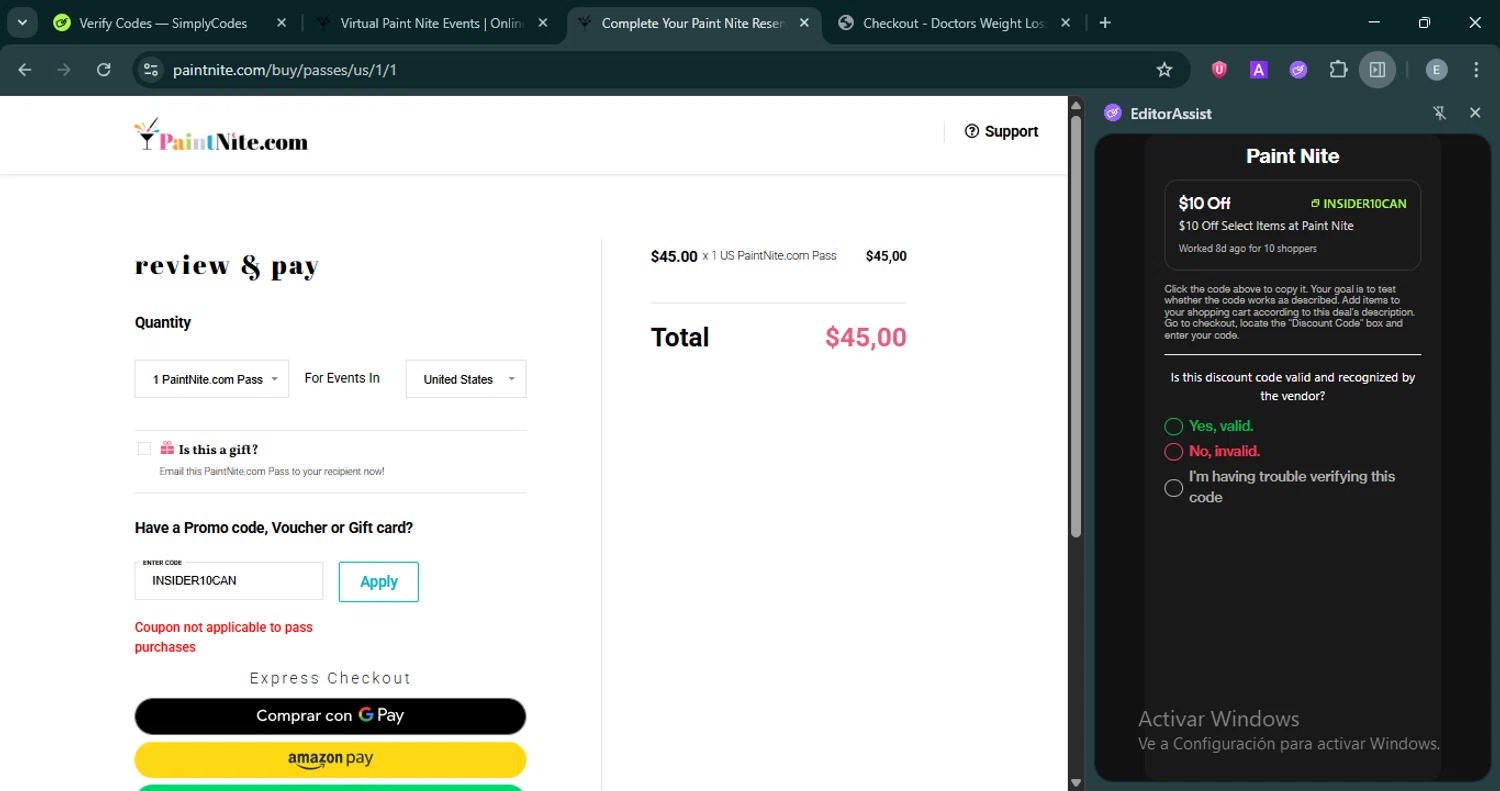Close the EditorAssist side panel
Screen dimensions: 1500x791
point(1475,113)
